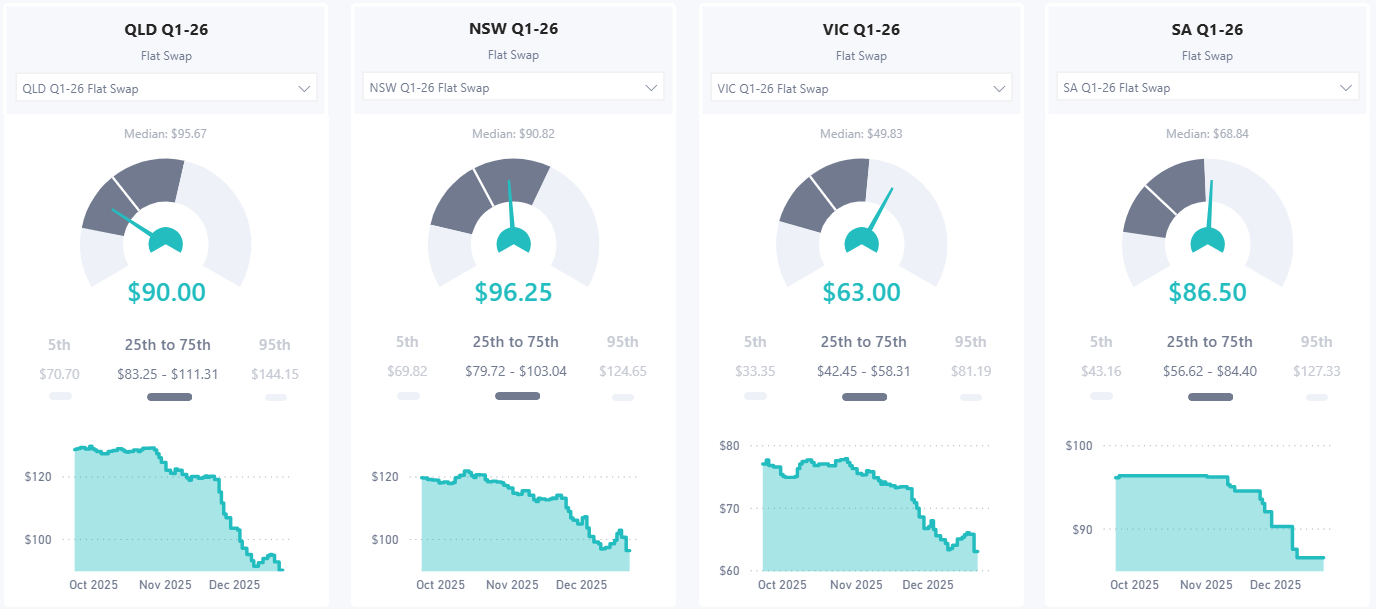Image resolution: width=1376 pixels, height=609 pixels.
Task: Open the QLD Q1-26 Flat Swap dropdown
Action: 166,88
